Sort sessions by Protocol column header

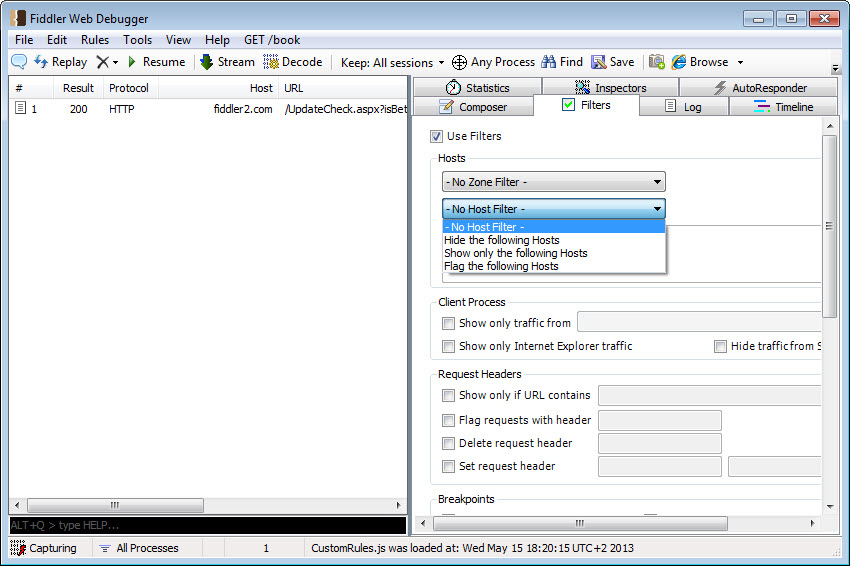click(x=131, y=88)
